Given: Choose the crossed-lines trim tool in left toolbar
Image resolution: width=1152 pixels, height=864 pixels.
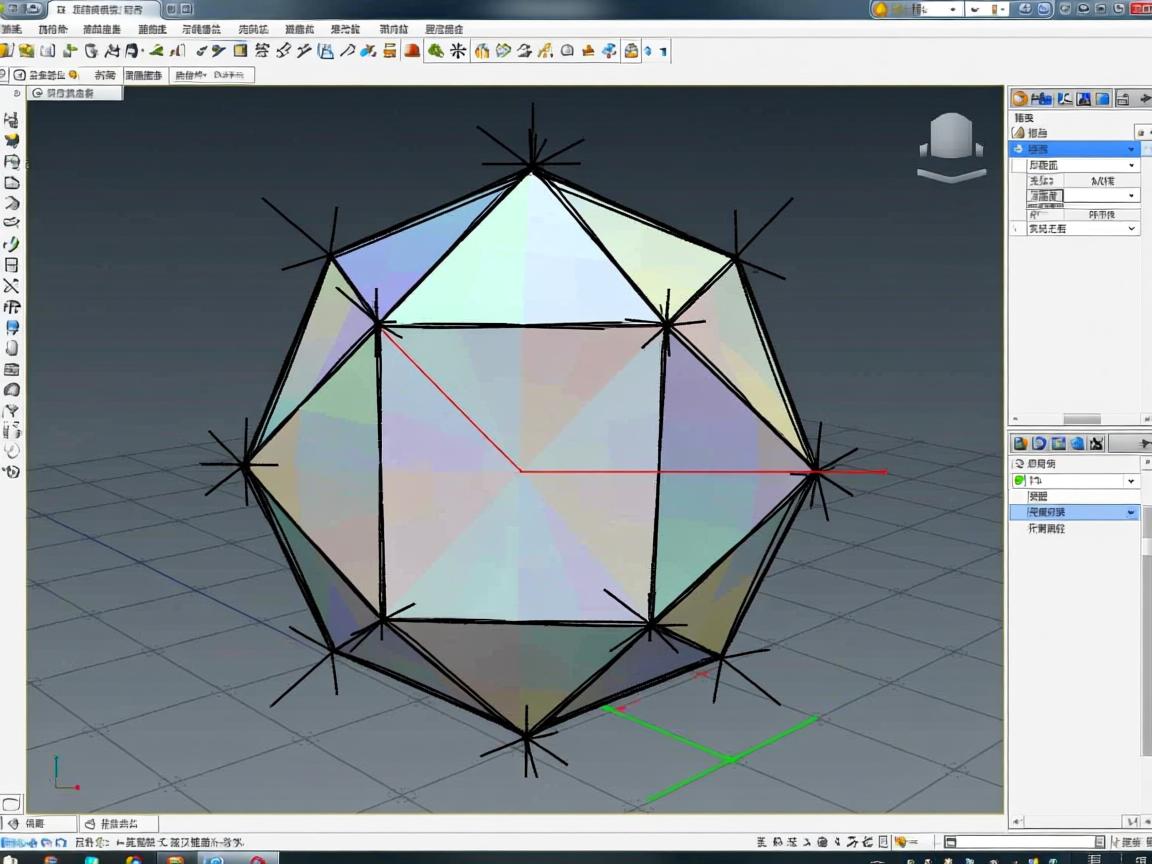Looking at the screenshot, I should 12,286.
